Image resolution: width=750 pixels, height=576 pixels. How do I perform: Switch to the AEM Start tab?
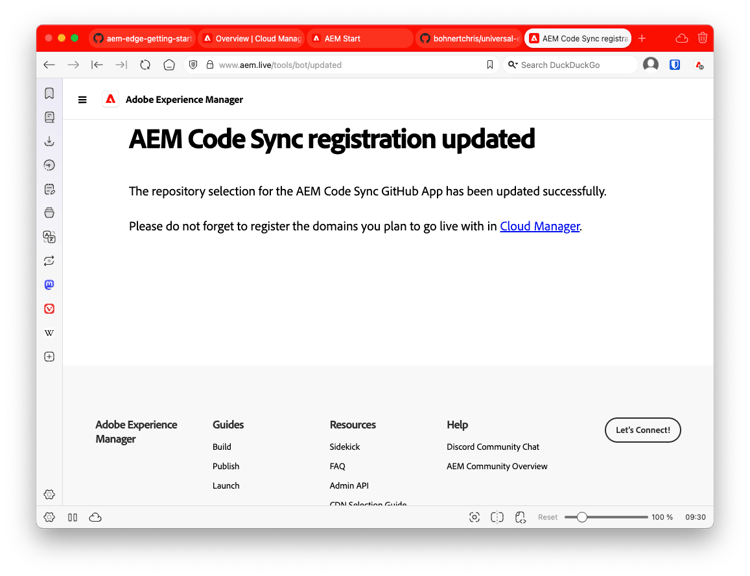(x=361, y=38)
